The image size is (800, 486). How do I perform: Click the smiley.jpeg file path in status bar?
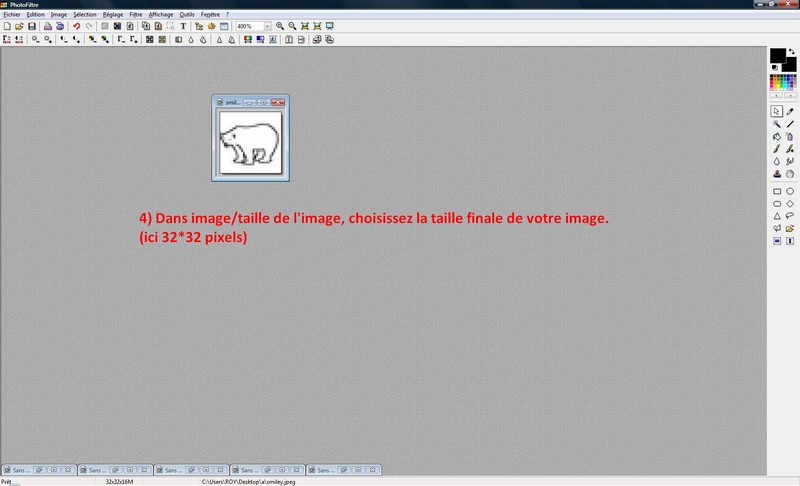point(248,481)
